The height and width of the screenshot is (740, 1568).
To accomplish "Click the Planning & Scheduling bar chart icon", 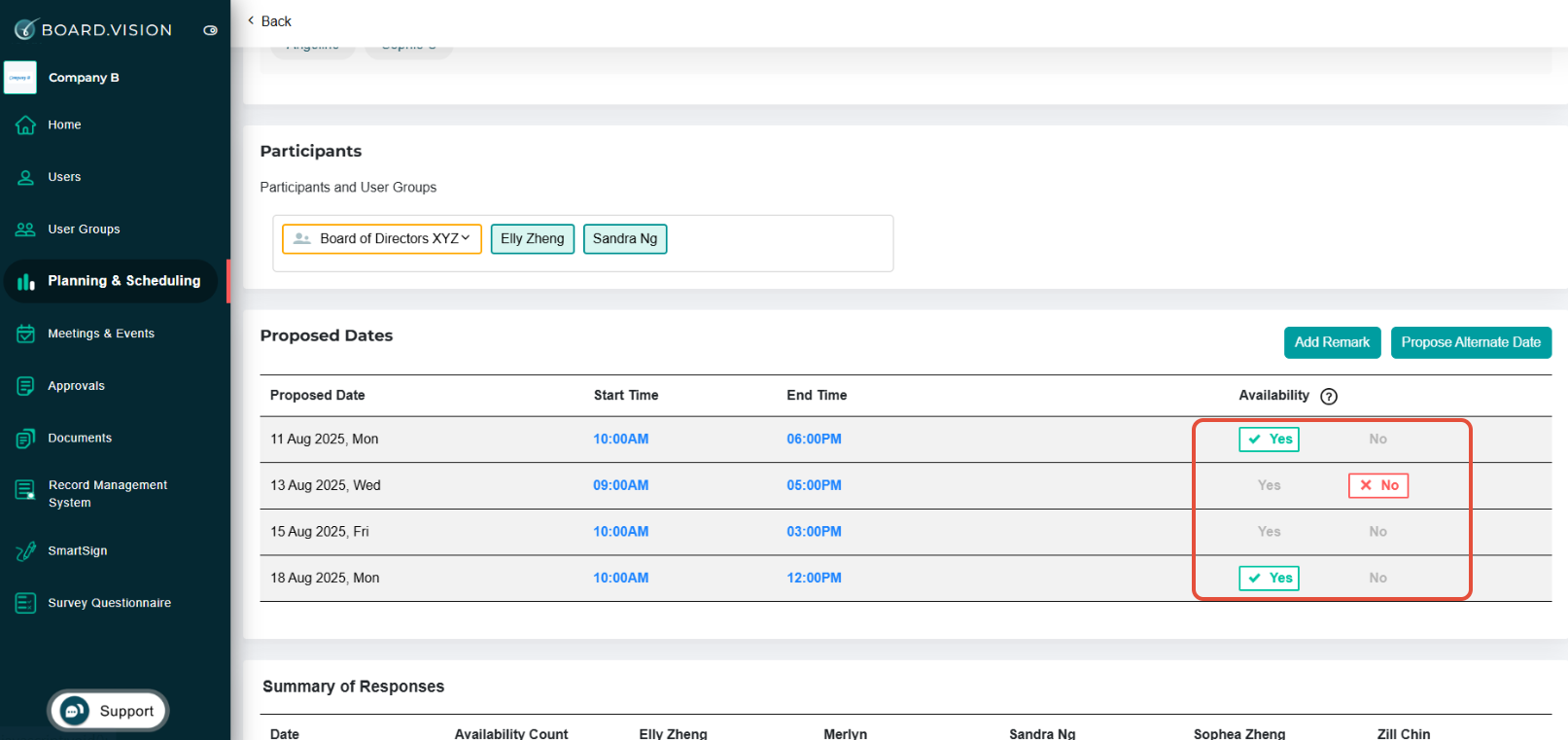I will (26, 282).
